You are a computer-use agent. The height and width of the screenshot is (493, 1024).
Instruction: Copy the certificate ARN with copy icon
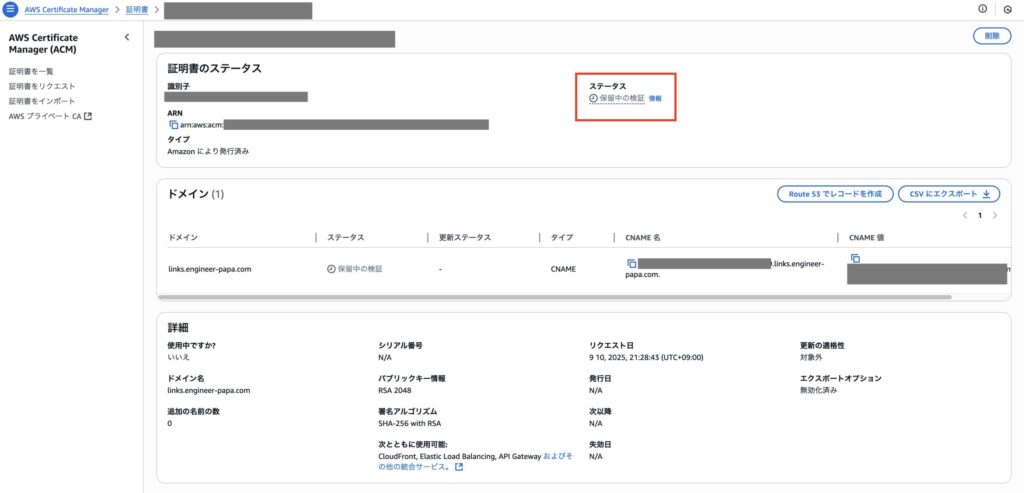click(x=173, y=125)
